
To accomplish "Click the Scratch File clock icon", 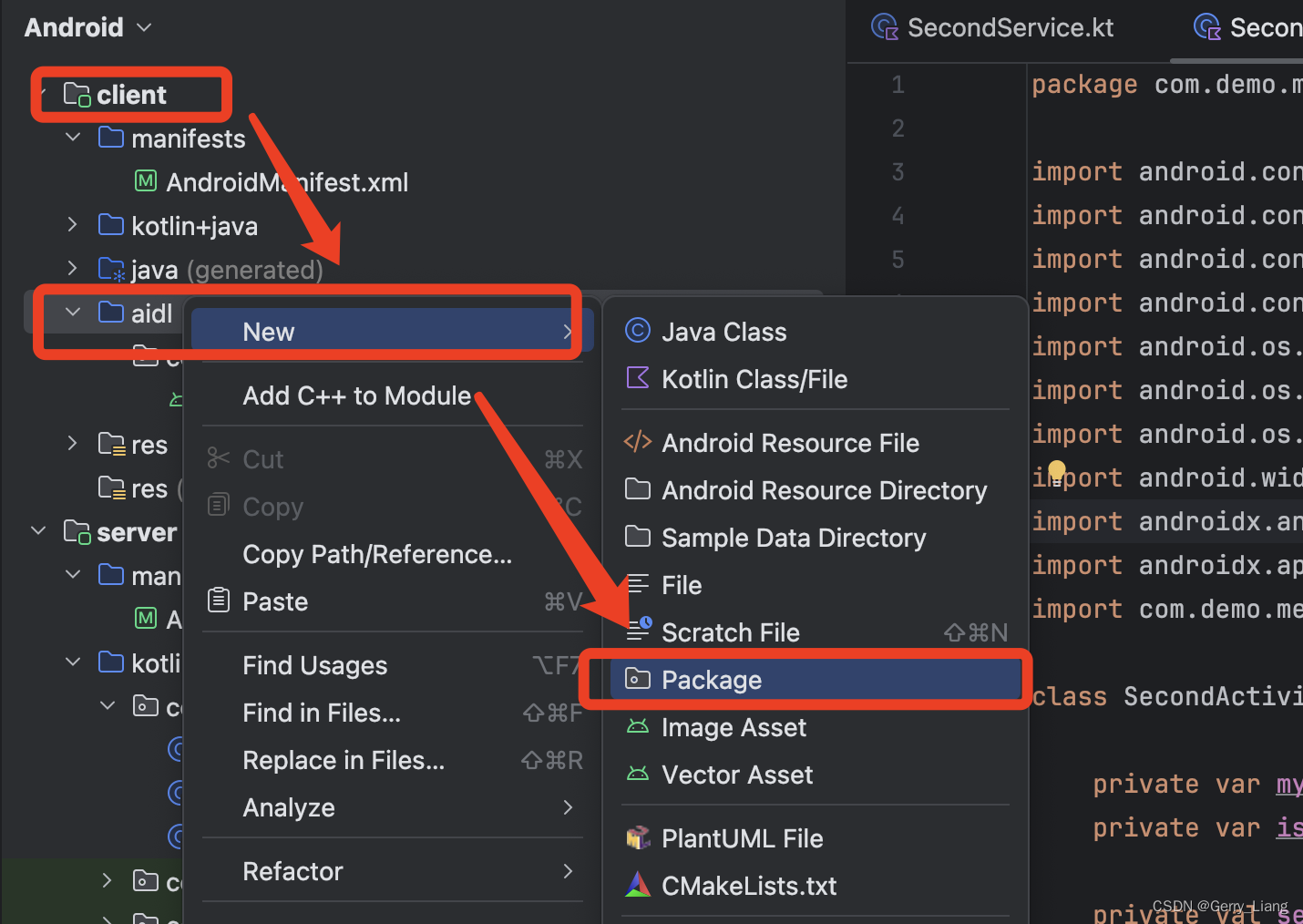I will [x=639, y=629].
